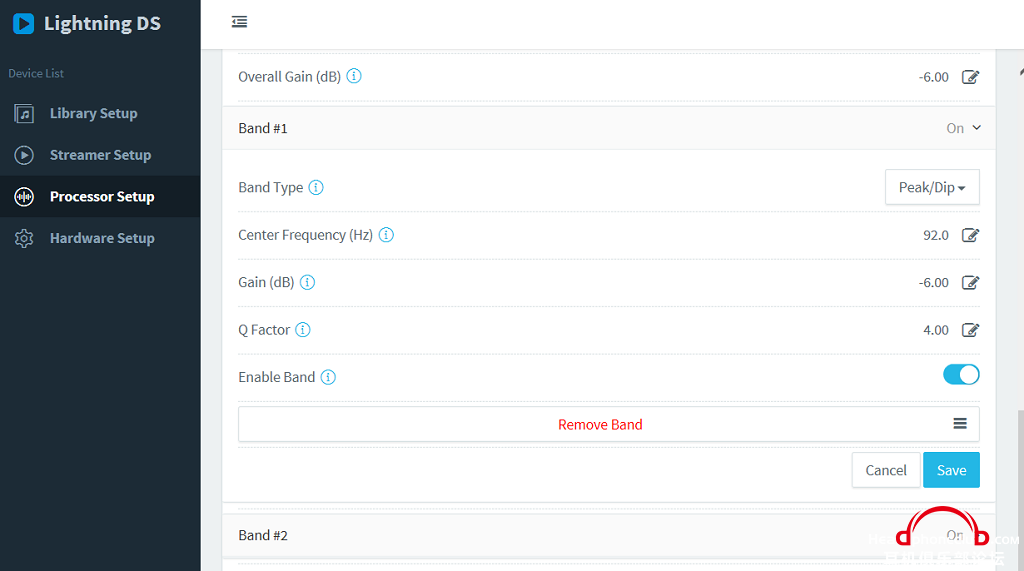Click the red Remove Band button
This screenshot has height=571, width=1024.
click(600, 425)
